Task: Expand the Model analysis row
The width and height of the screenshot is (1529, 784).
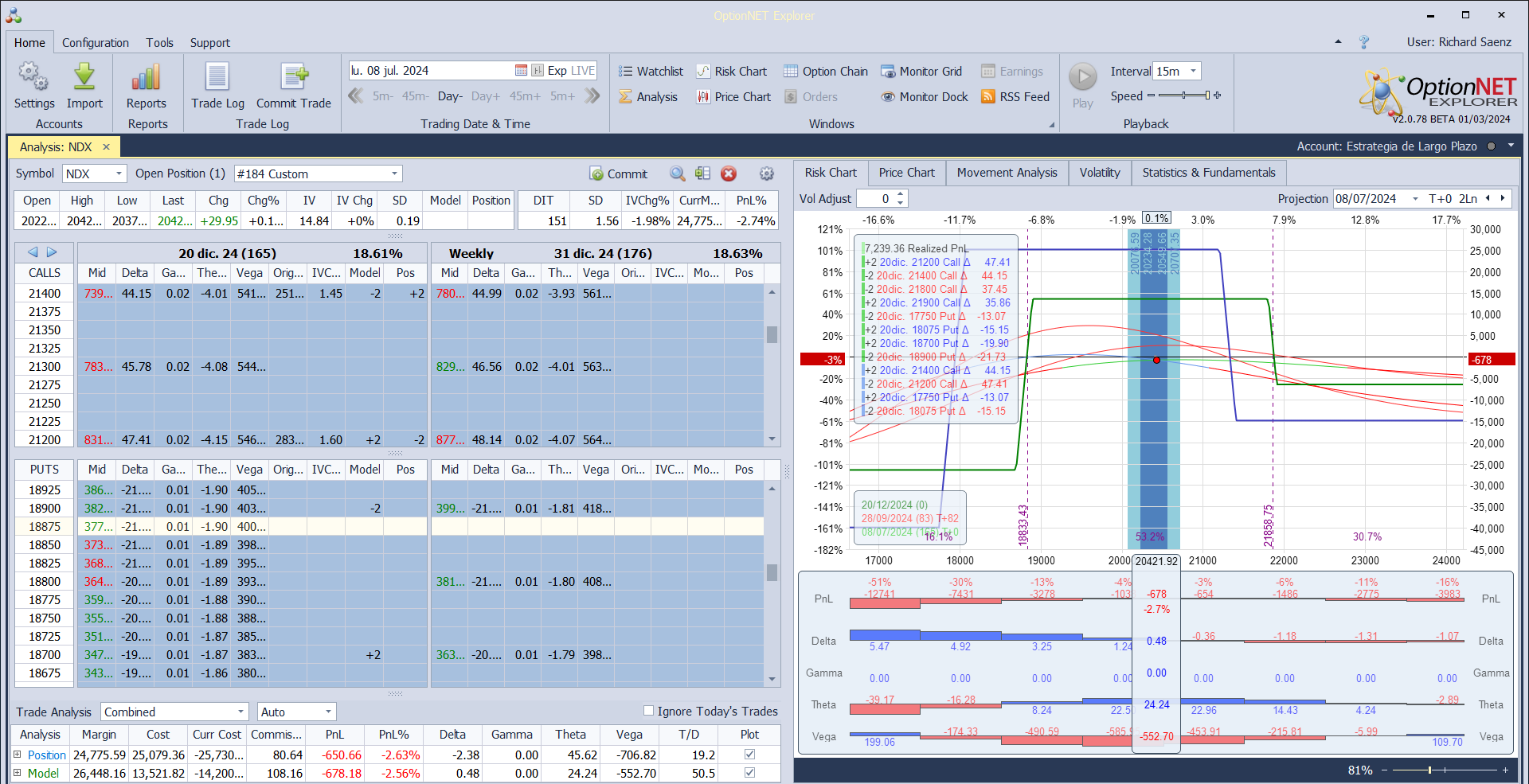Action: 17,773
